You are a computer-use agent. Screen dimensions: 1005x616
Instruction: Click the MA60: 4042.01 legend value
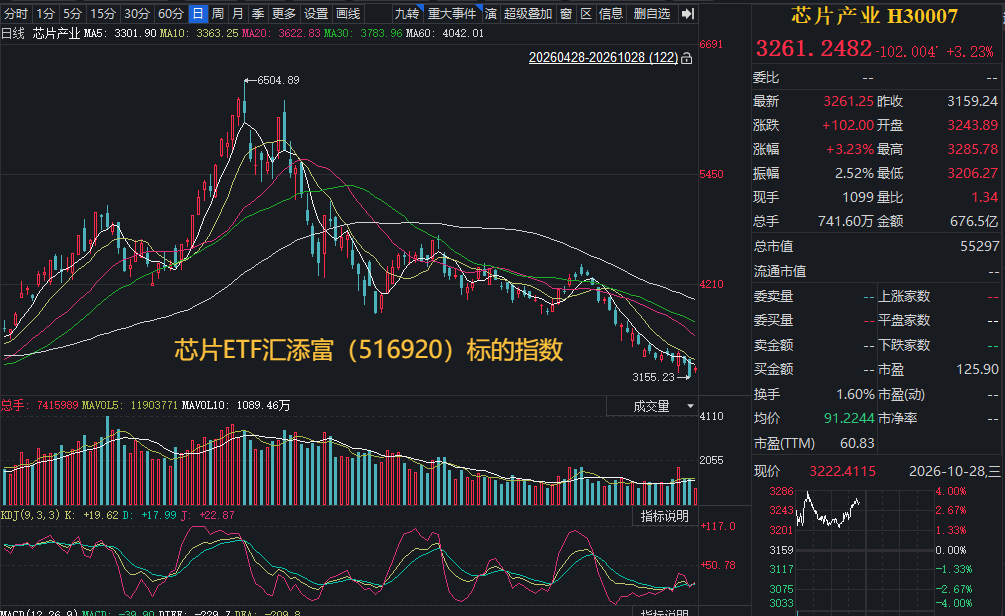445,33
